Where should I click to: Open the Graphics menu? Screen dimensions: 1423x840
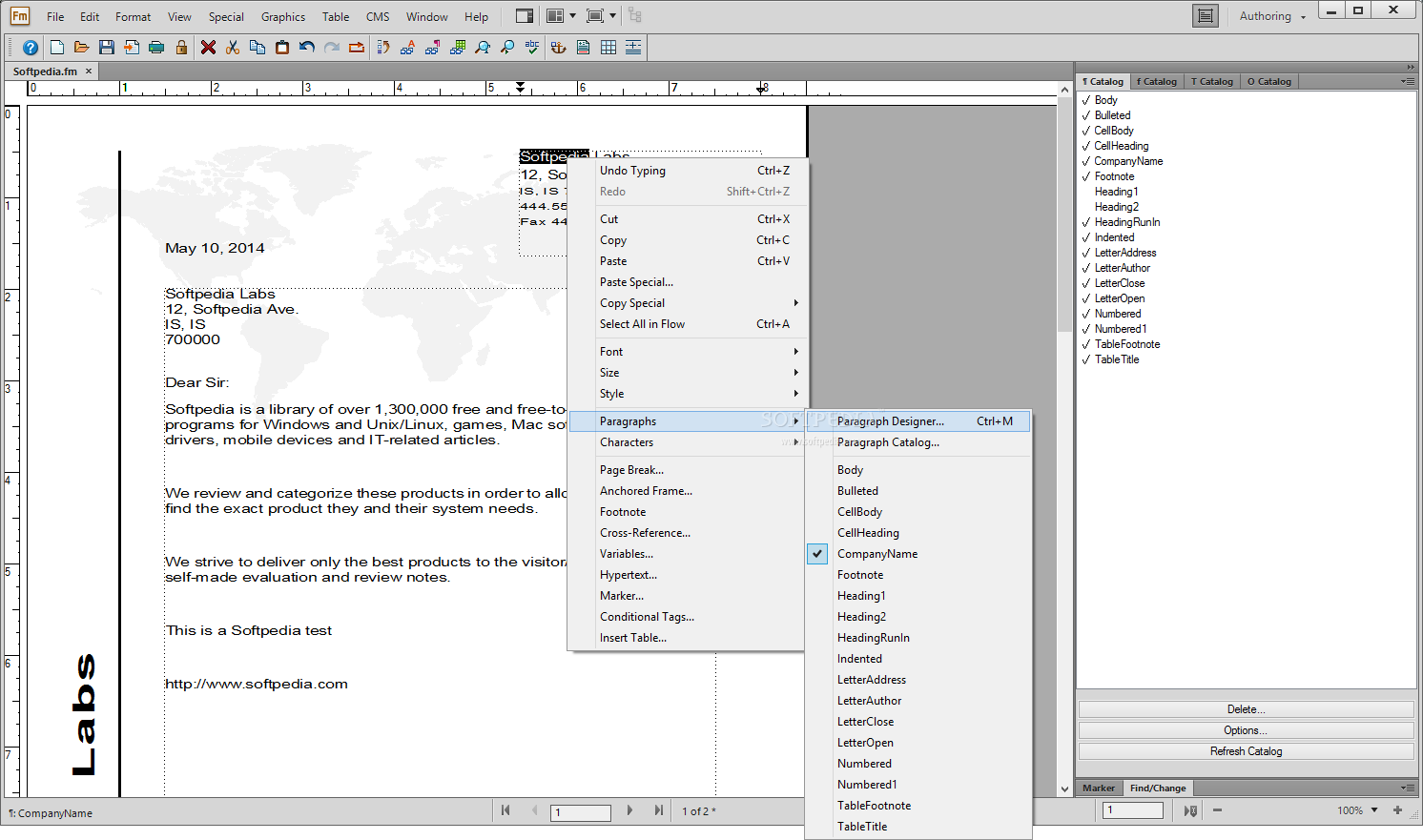pos(283,16)
